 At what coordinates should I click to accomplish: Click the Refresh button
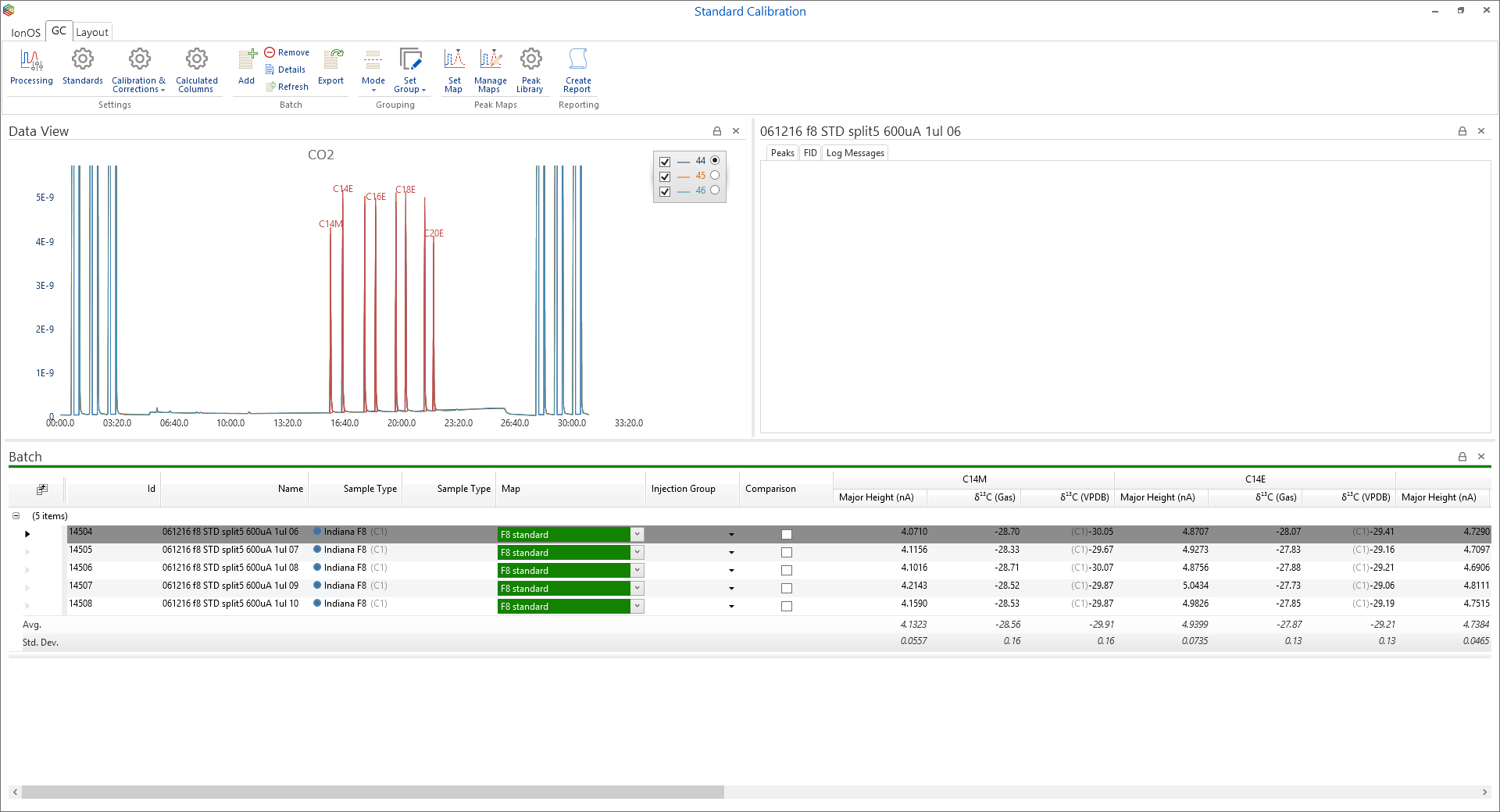[x=287, y=87]
